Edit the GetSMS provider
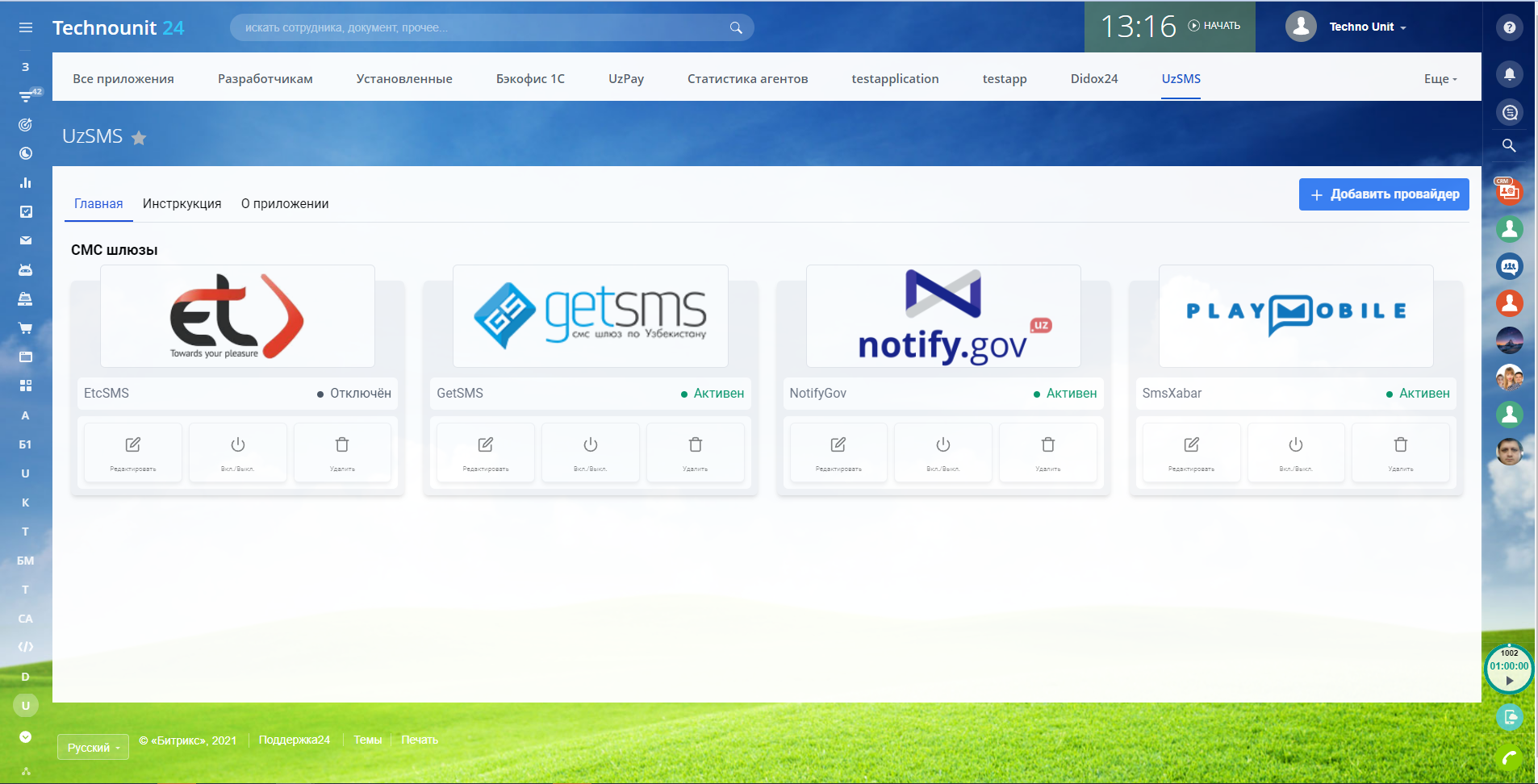This screenshot has height=784, width=1538. 486,452
